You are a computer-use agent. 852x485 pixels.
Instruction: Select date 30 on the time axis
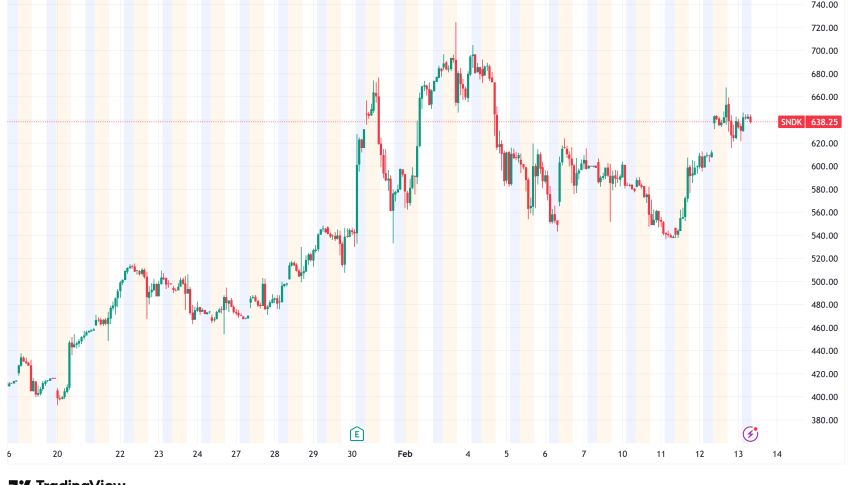pyautogui.click(x=352, y=453)
